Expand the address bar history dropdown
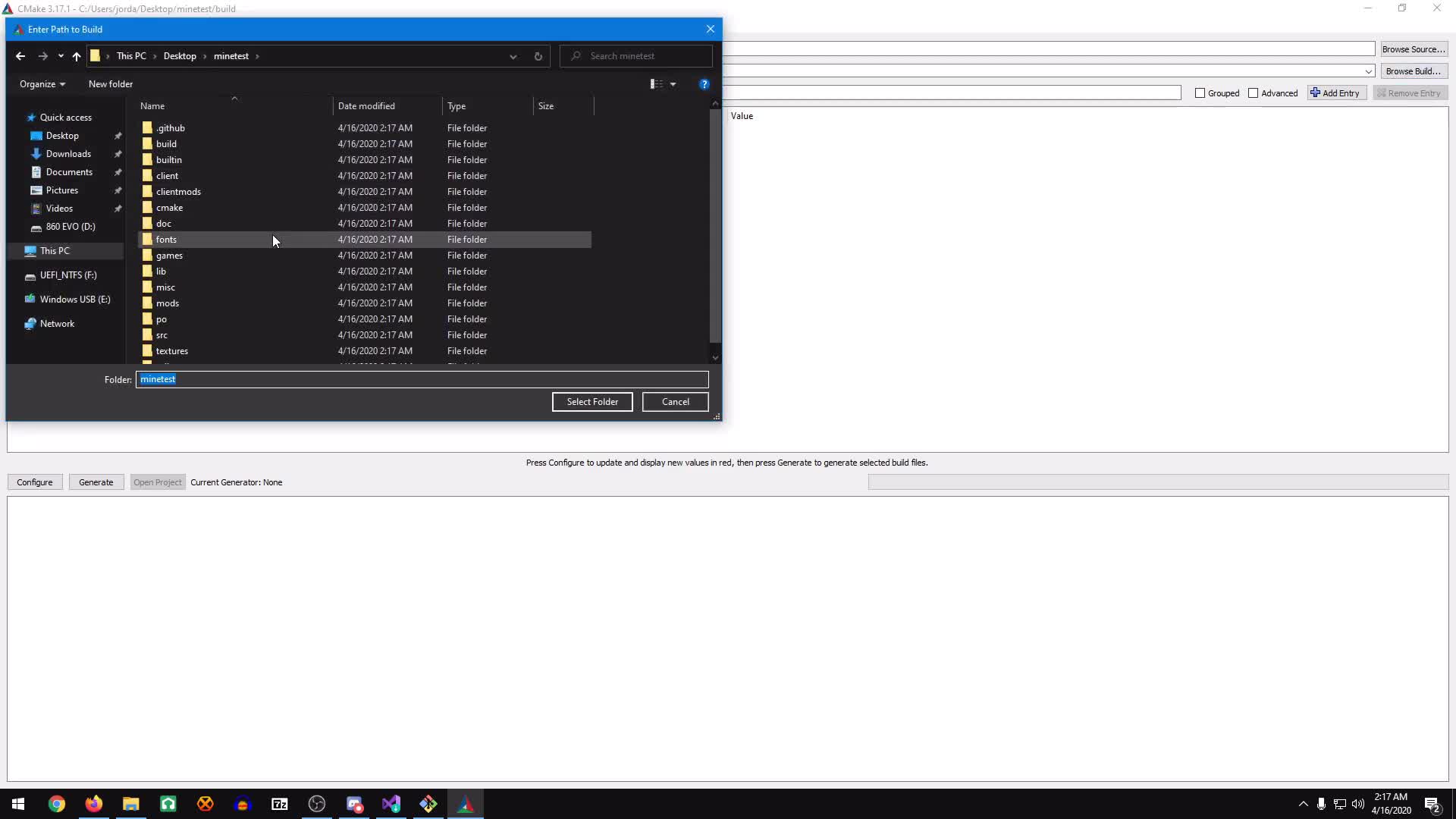The width and height of the screenshot is (1456, 819). coord(513,56)
